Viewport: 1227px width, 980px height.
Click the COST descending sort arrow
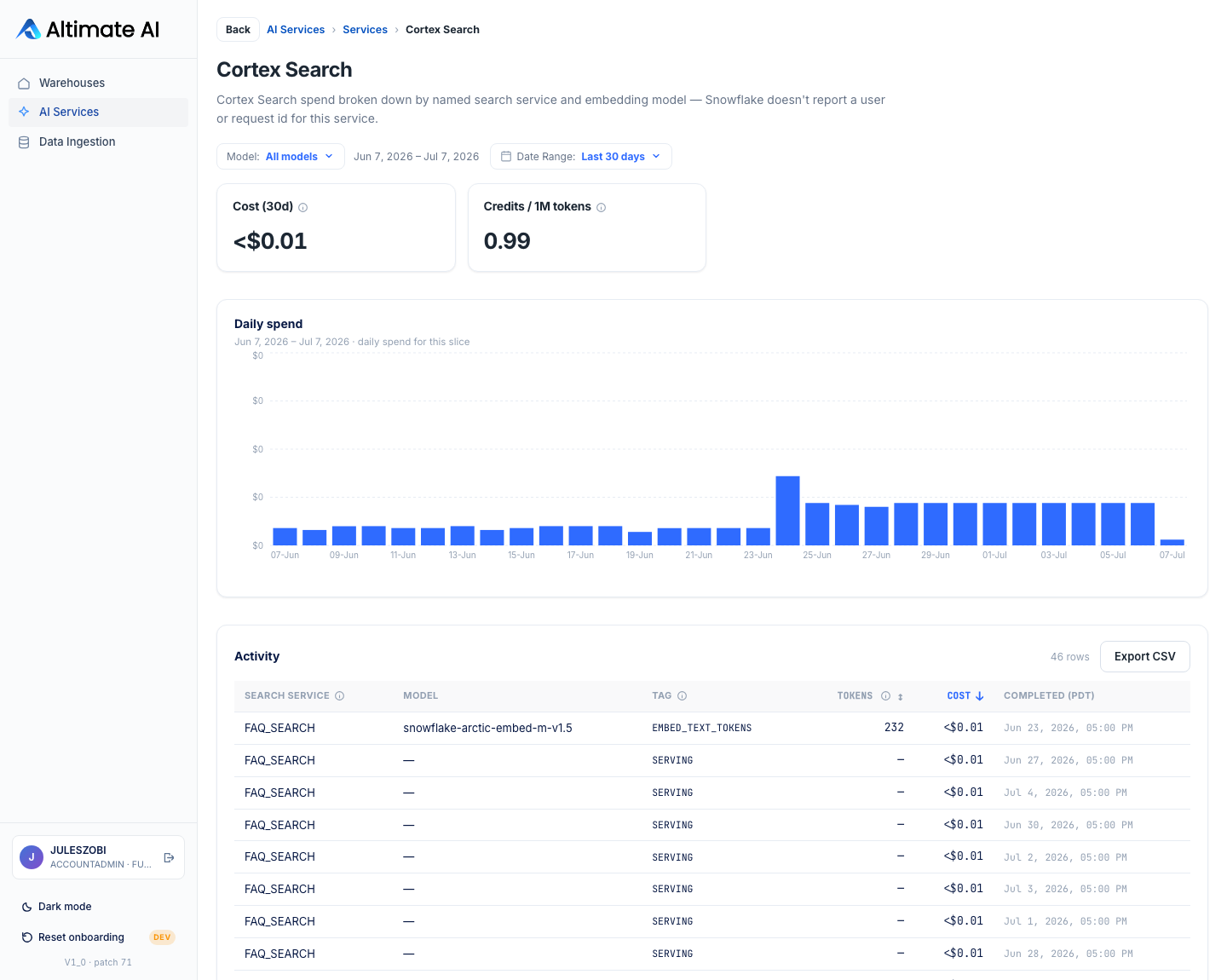[980, 696]
